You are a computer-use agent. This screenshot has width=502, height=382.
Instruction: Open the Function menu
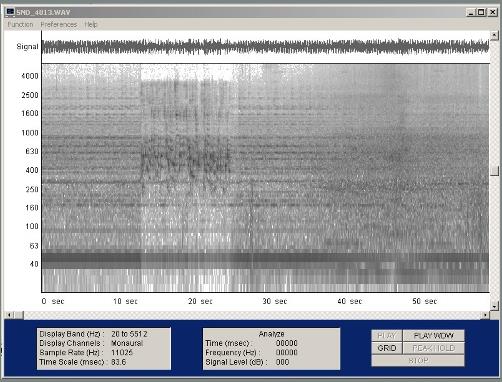point(20,25)
